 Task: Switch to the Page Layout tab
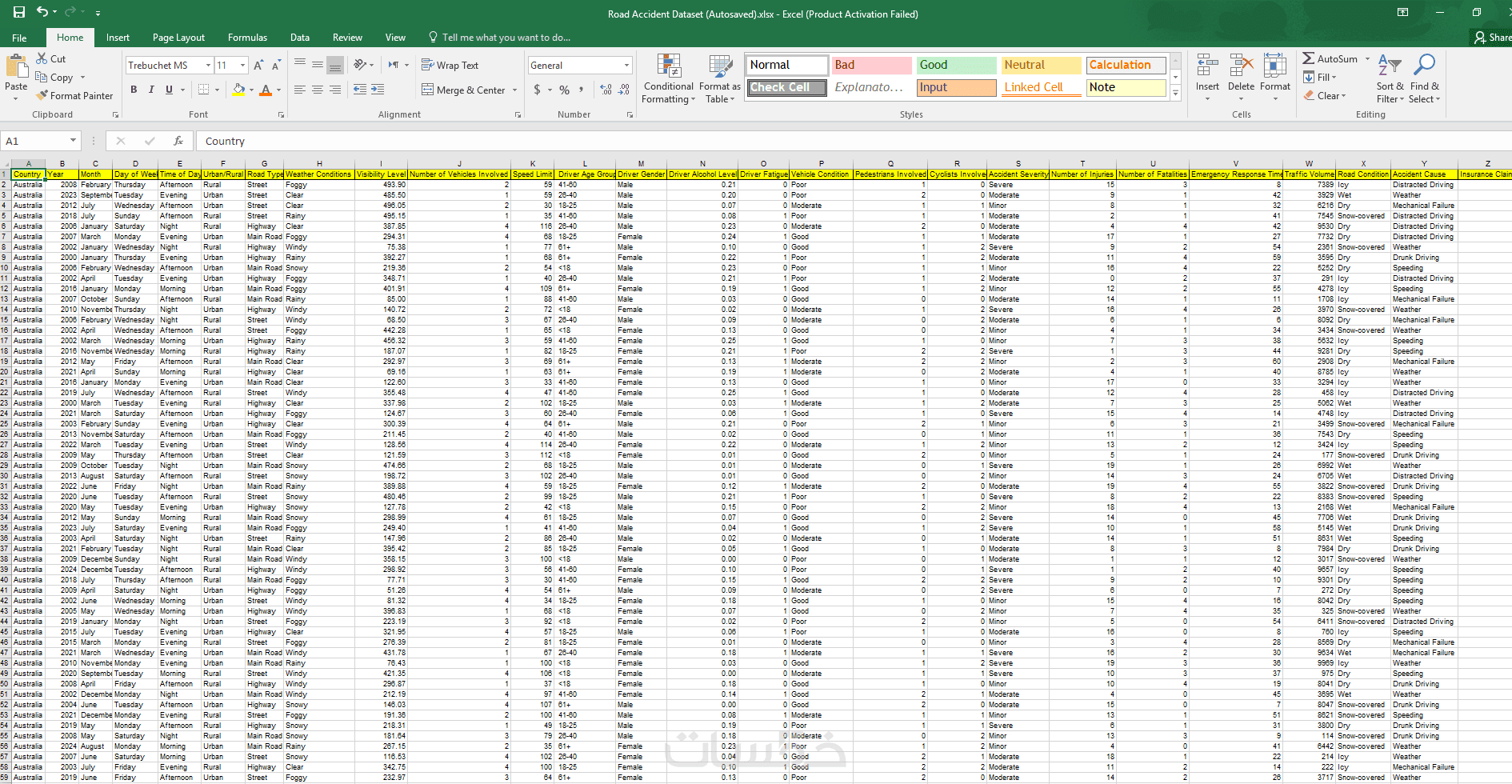(178, 38)
